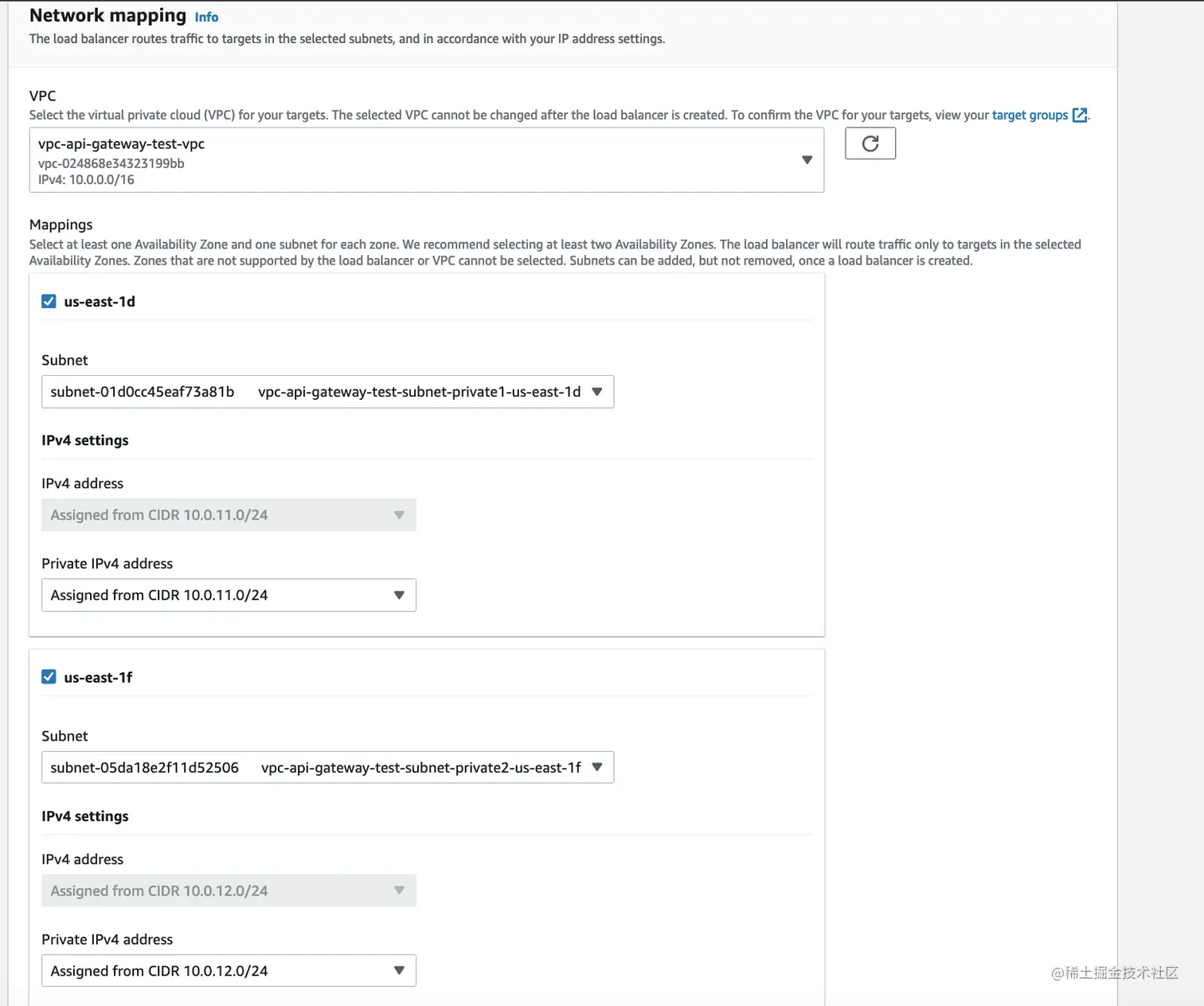This screenshot has width=1204, height=1006.
Task: Open the target groups hyperlink
Action: pyautogui.click(x=1029, y=115)
